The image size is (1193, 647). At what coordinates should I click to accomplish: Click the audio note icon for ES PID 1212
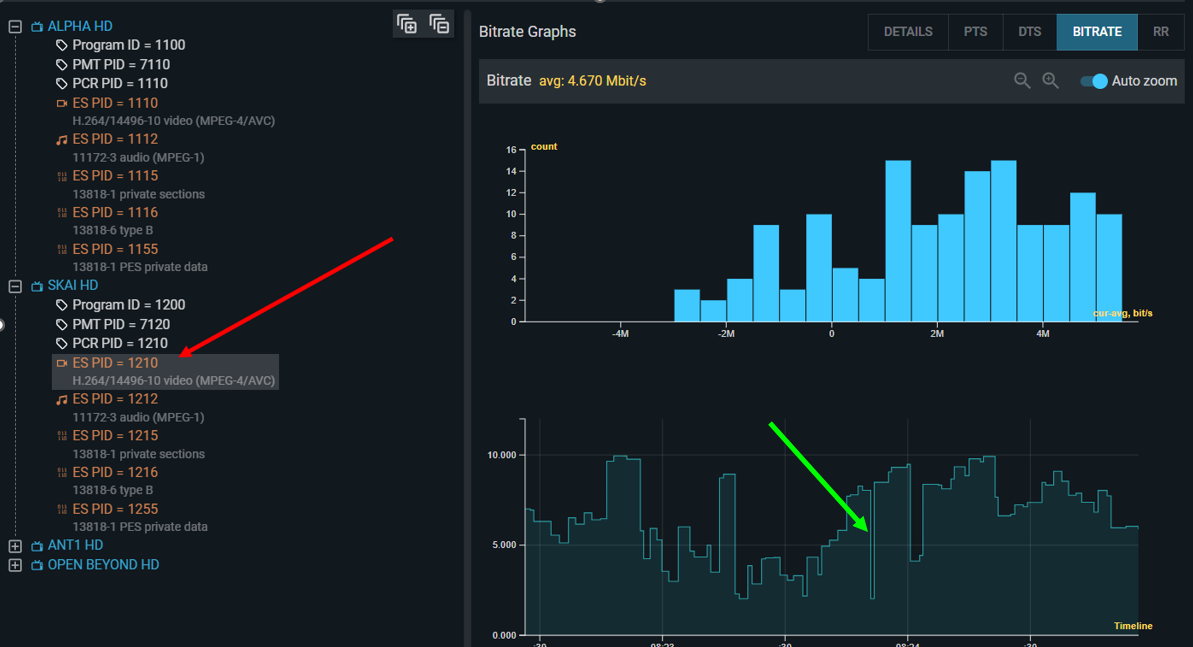(62, 399)
